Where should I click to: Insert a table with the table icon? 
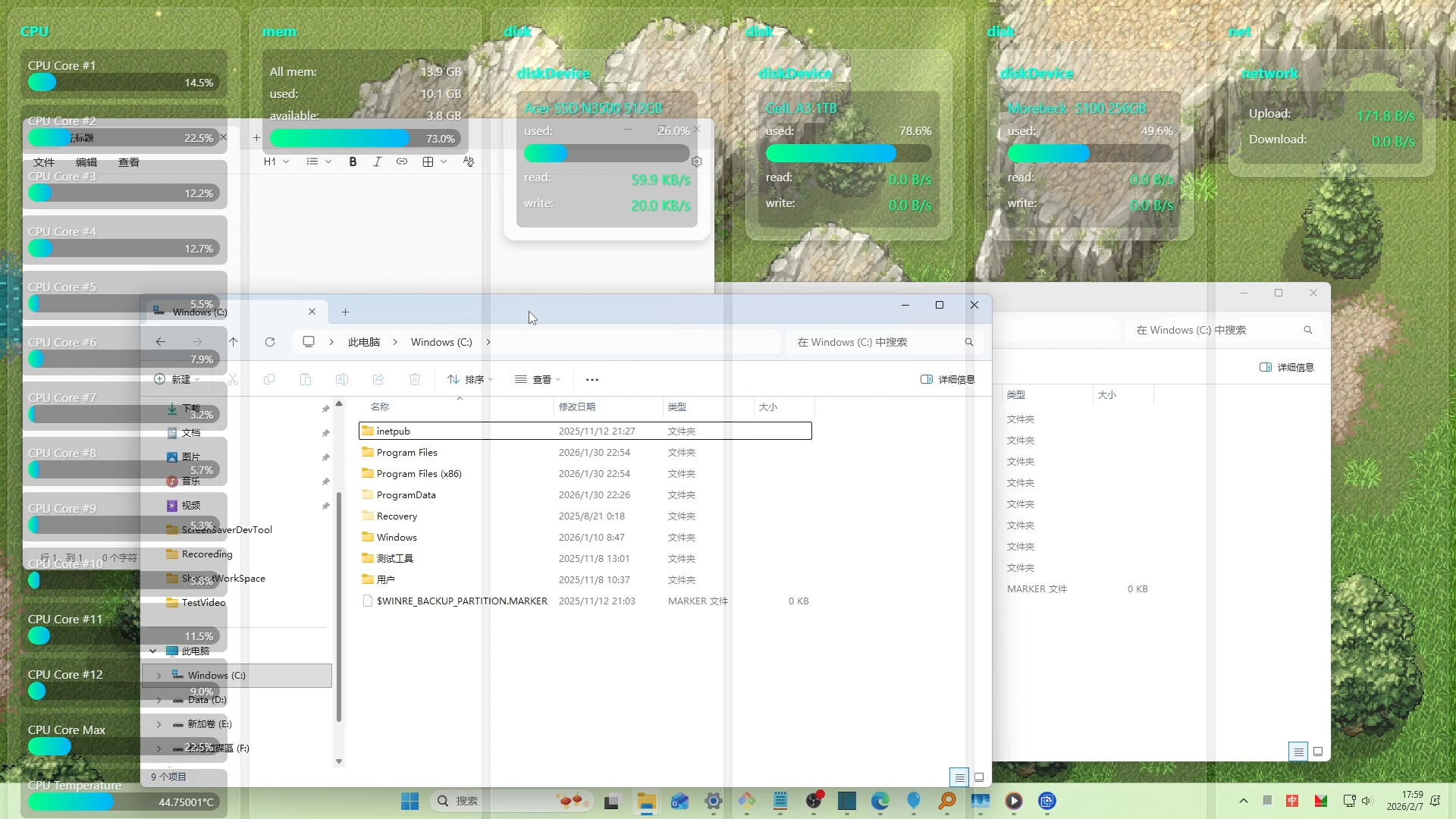429,162
